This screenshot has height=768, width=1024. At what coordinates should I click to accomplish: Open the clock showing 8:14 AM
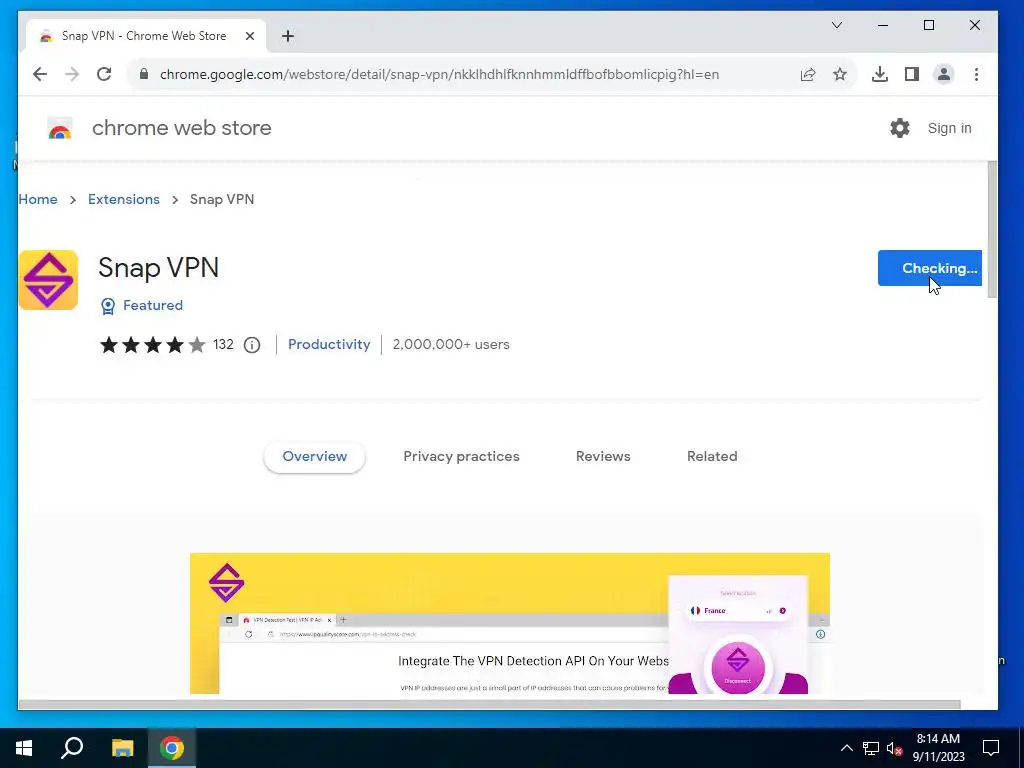tap(938, 748)
